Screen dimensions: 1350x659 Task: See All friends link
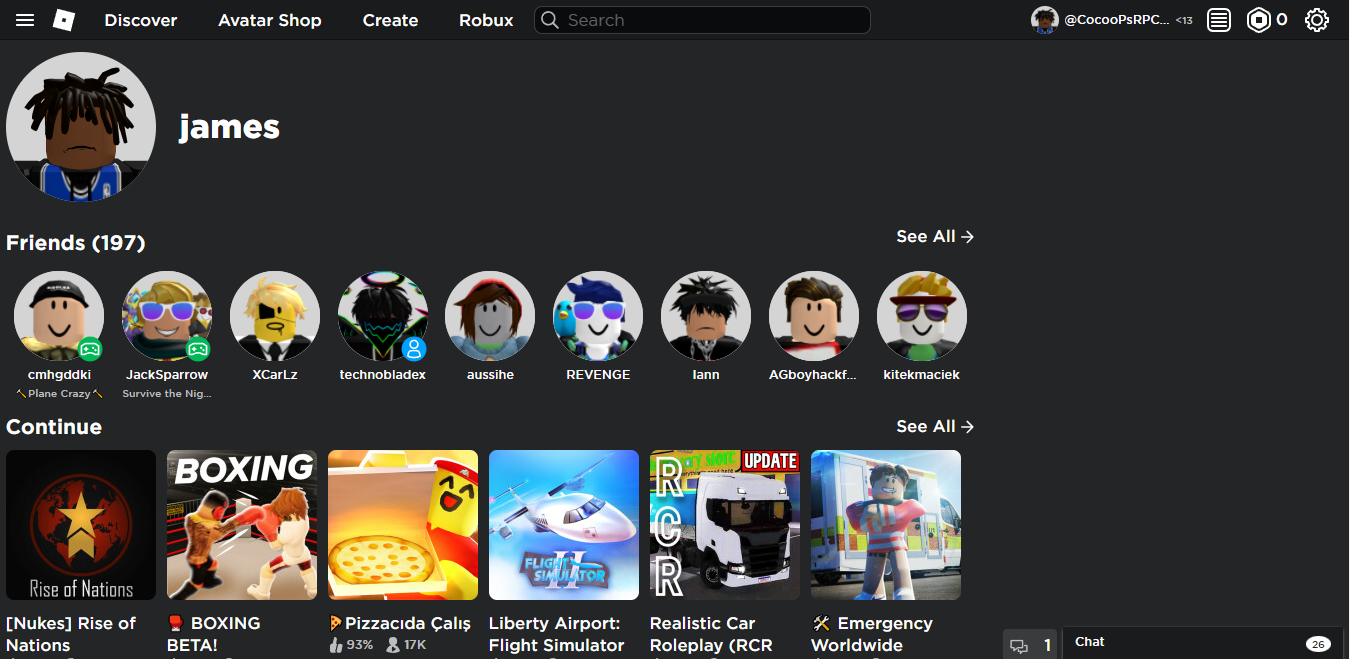pyautogui.click(x=935, y=237)
